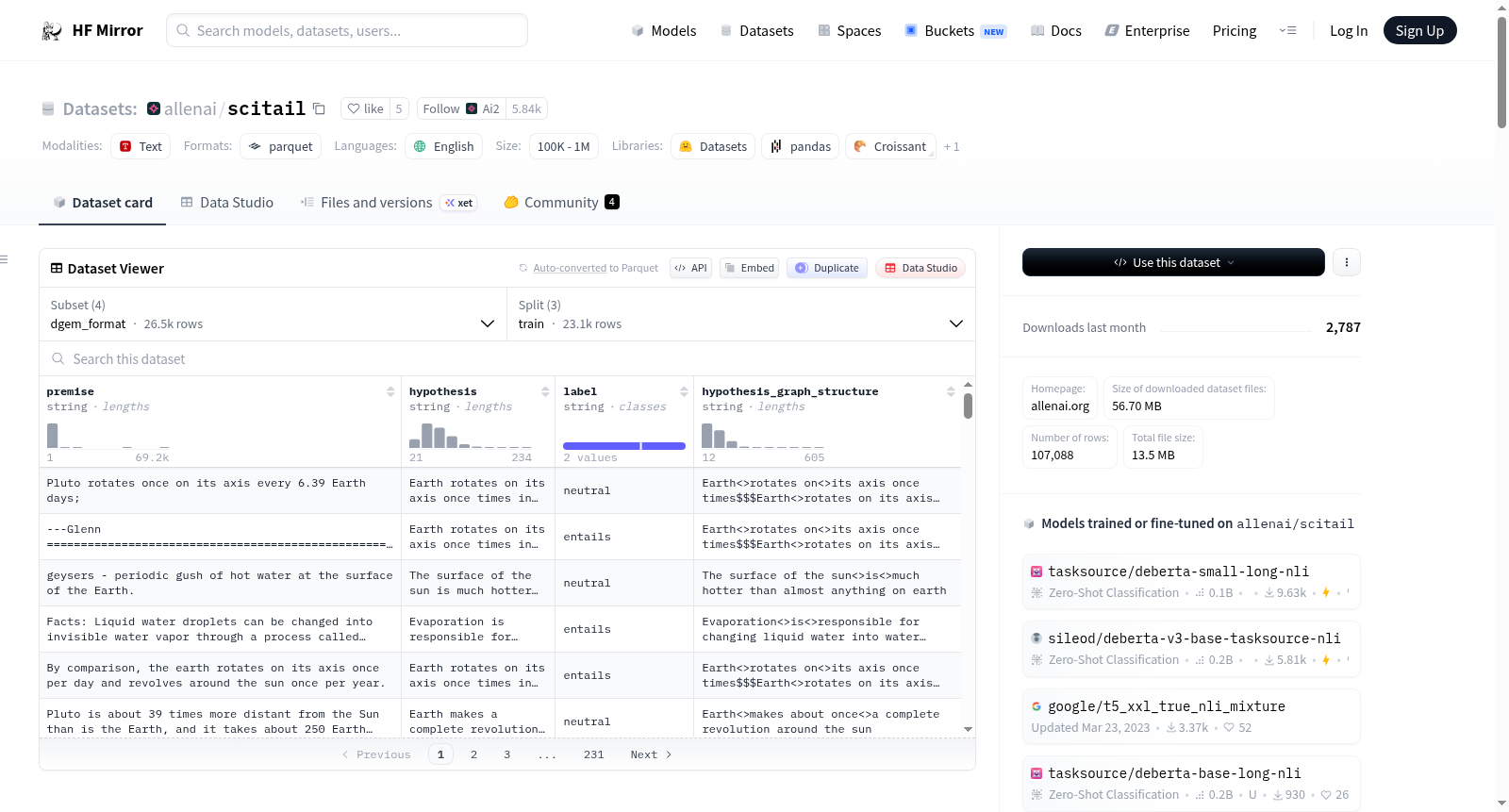Click the tasksource/deberta-base-long-nli model icon
1509x812 pixels.
point(1036,773)
